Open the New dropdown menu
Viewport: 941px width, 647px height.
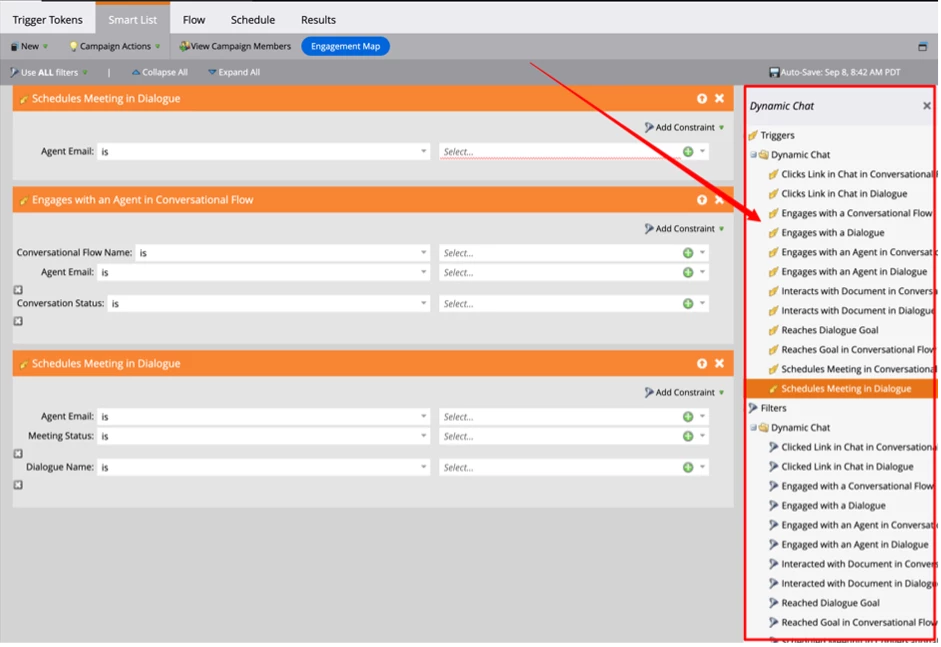click(x=29, y=46)
